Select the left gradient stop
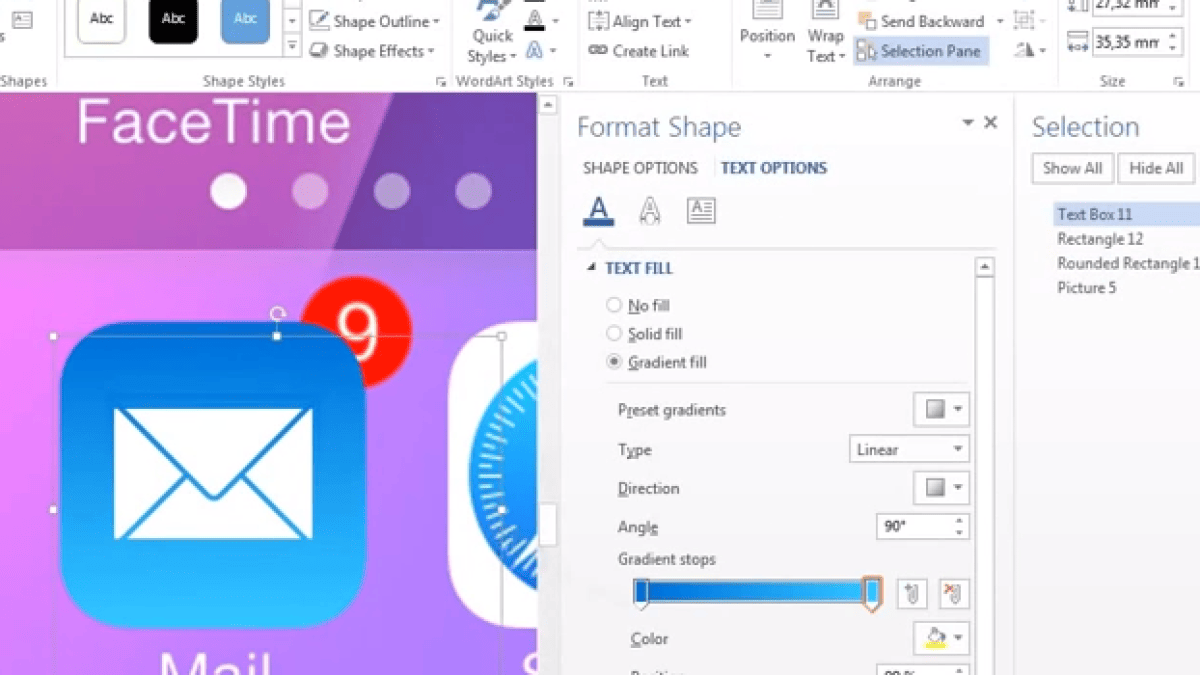Screen dimensions: 1200x675 coord(641,594)
